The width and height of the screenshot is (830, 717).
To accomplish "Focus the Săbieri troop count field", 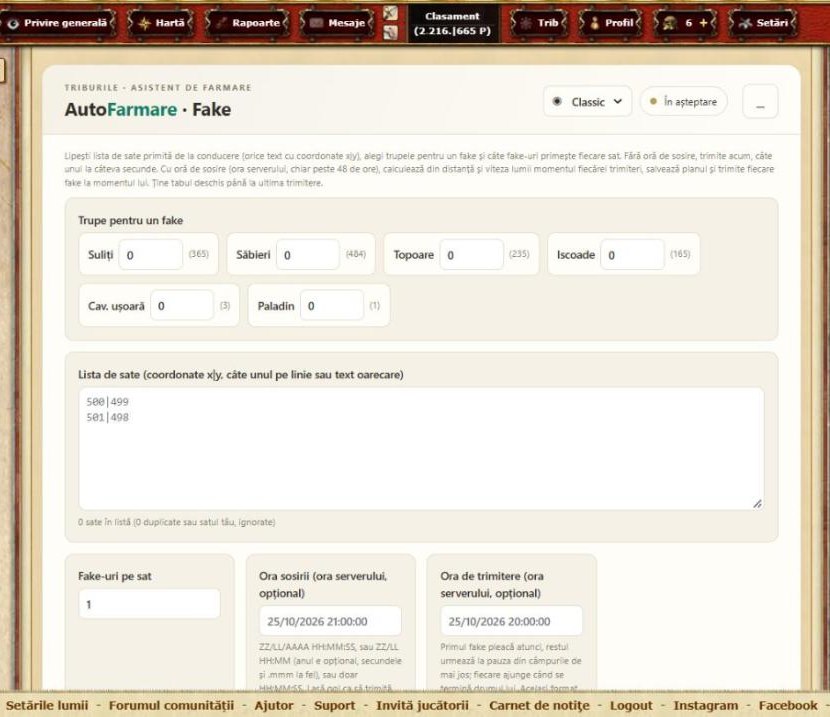I will pos(308,255).
